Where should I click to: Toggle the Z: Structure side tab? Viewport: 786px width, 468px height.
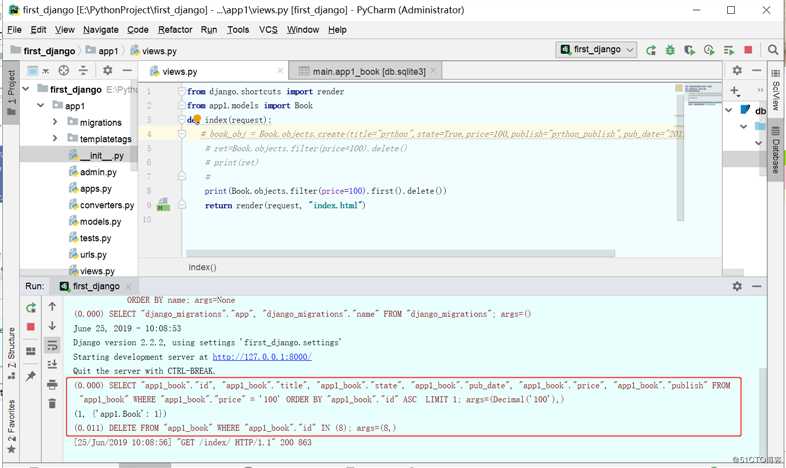[11, 353]
